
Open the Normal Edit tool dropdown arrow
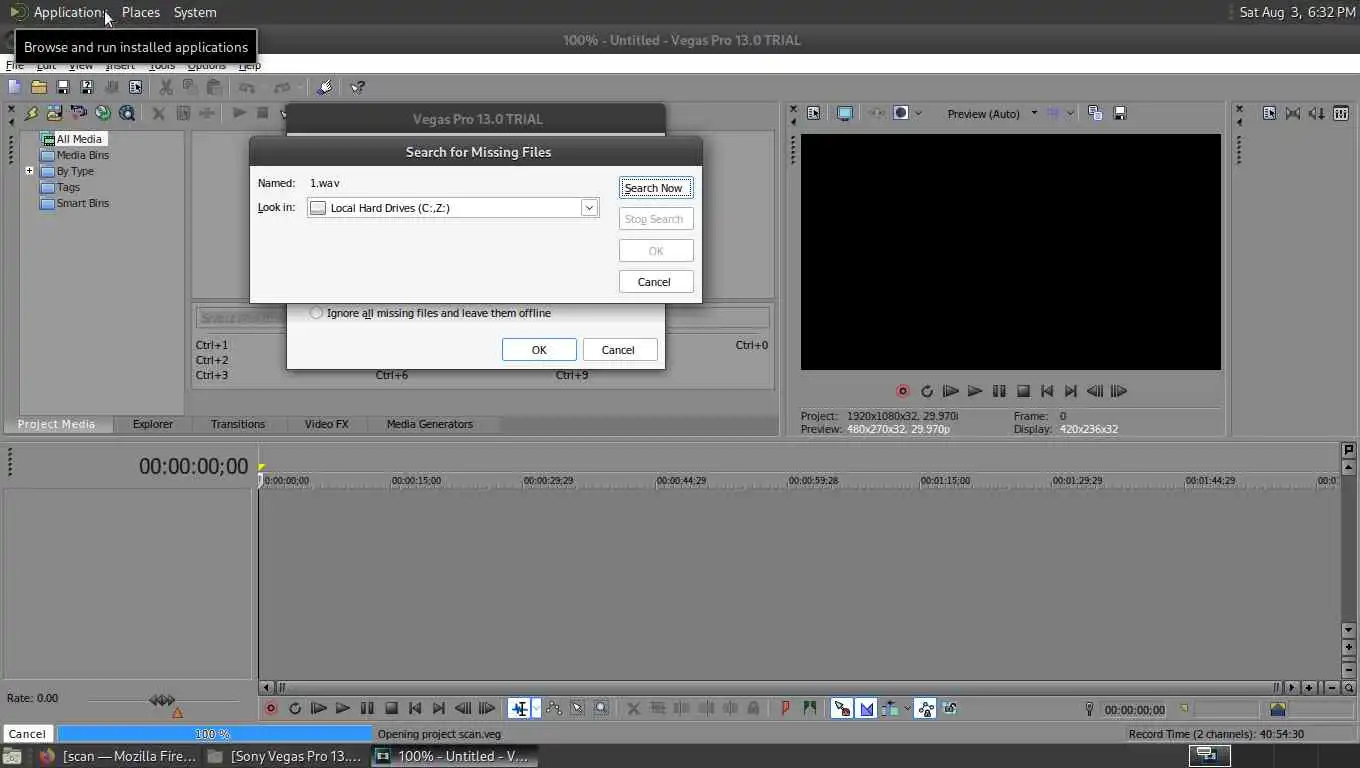(x=536, y=708)
